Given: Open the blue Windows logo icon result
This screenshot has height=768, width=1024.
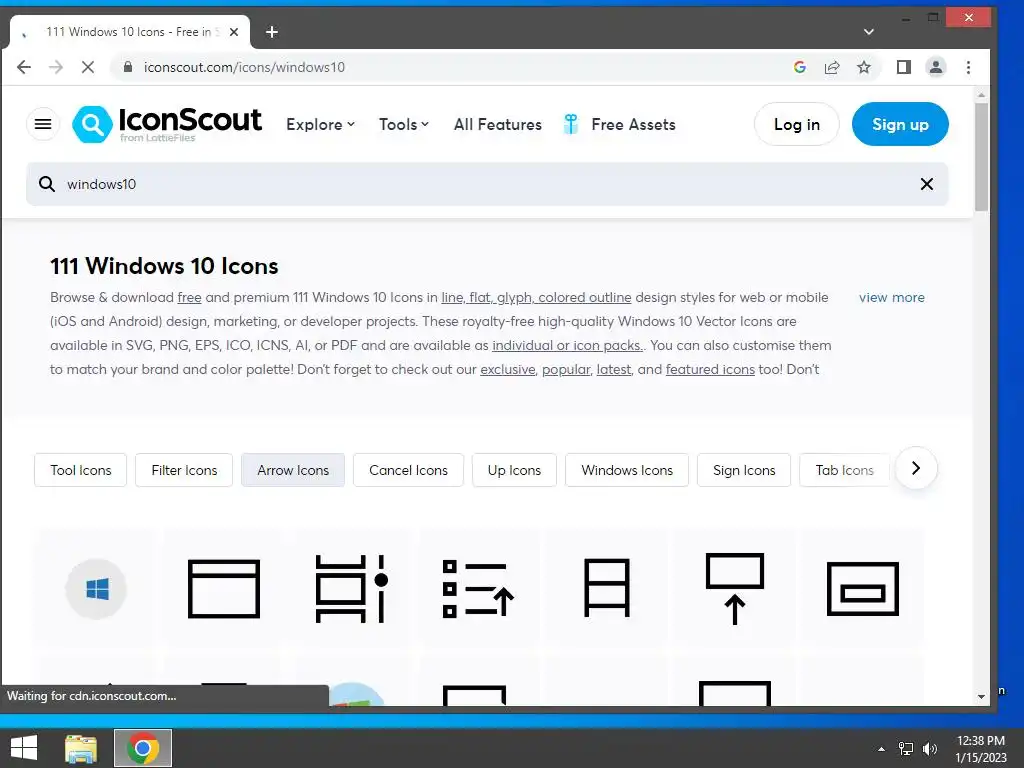Looking at the screenshot, I should click(x=97, y=589).
